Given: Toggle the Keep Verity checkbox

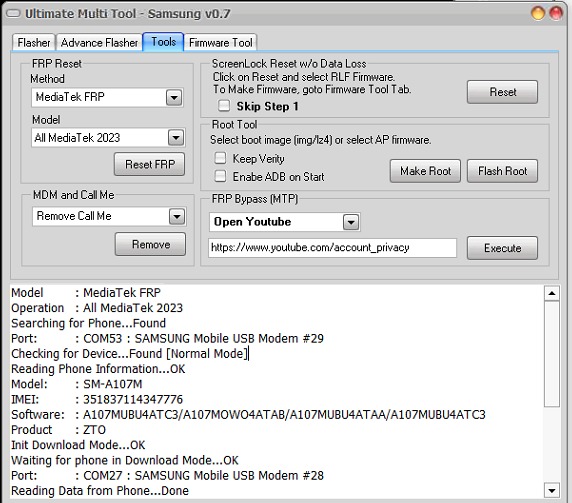Looking at the screenshot, I should tap(220, 158).
